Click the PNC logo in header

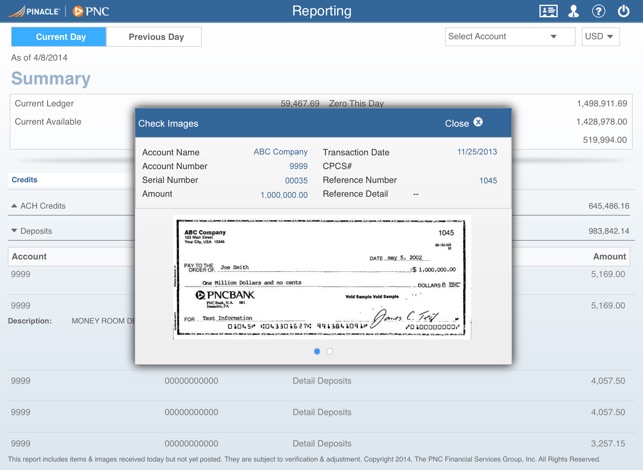(91, 11)
